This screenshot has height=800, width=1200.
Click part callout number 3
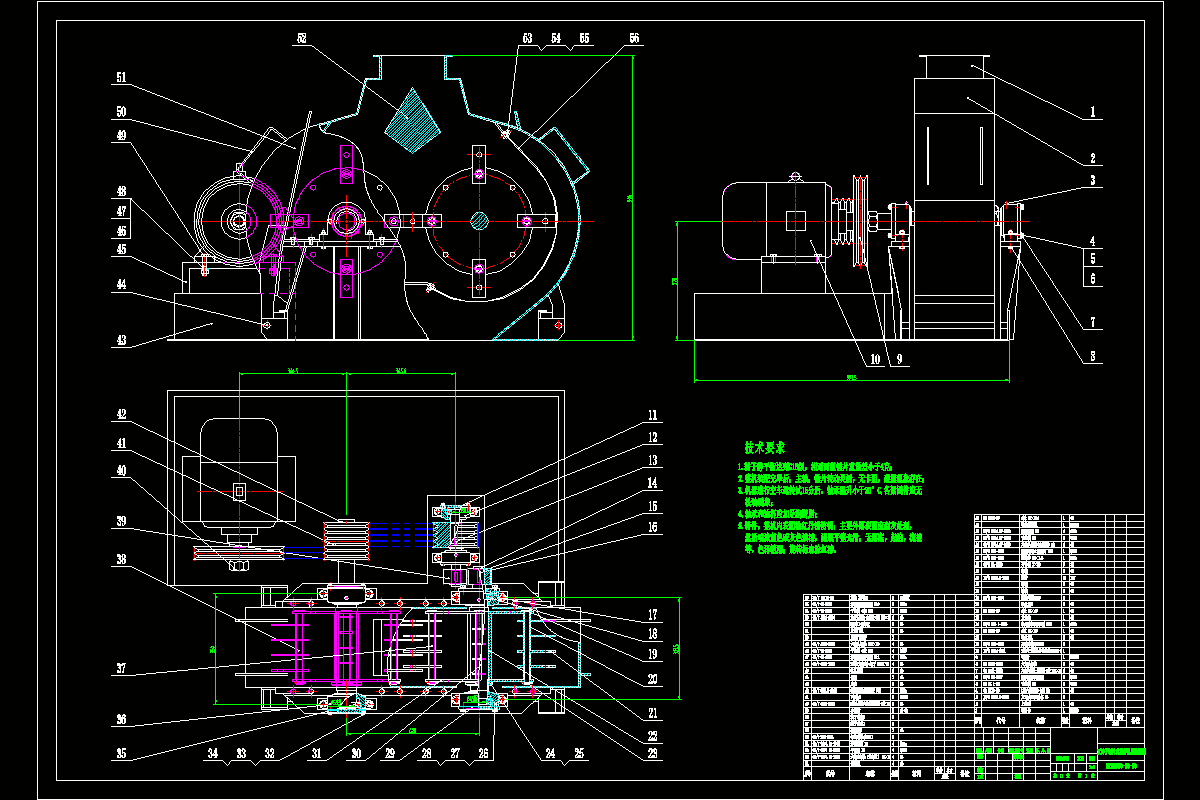[1094, 181]
